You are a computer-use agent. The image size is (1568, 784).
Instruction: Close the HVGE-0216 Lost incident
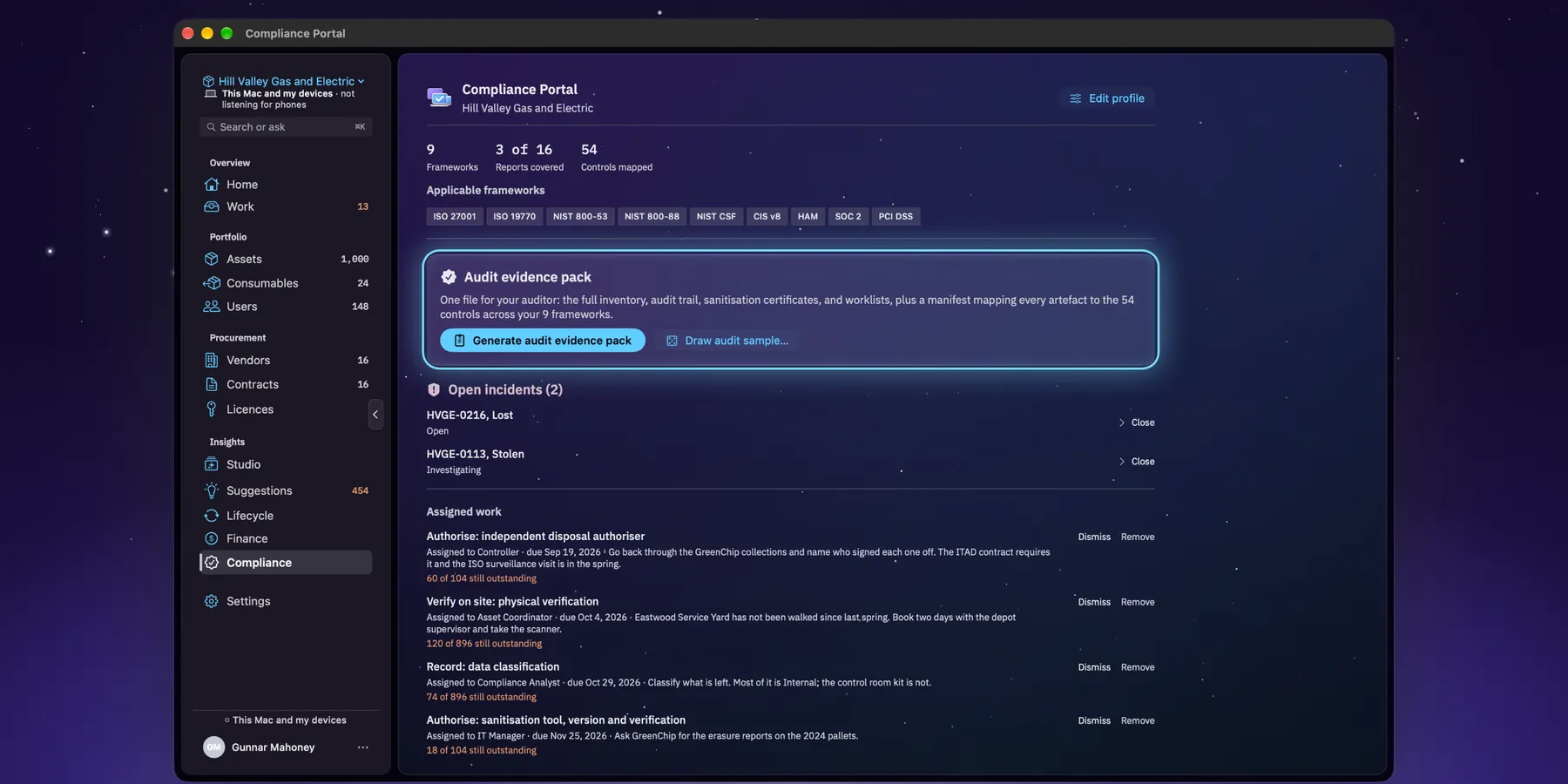[x=1143, y=422]
